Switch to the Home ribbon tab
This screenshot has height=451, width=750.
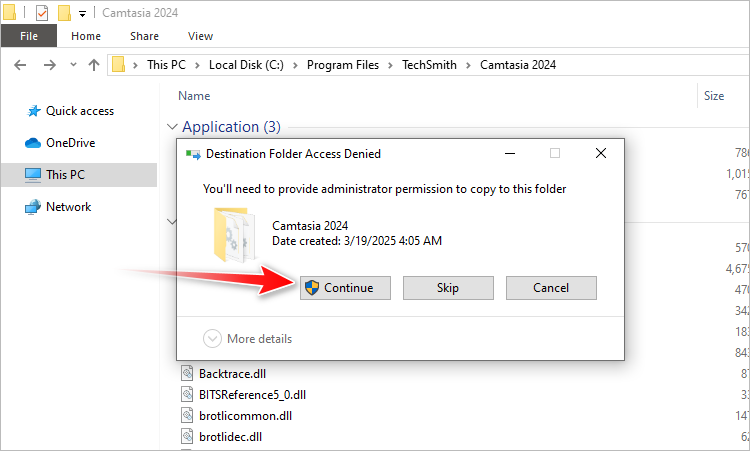(x=85, y=36)
